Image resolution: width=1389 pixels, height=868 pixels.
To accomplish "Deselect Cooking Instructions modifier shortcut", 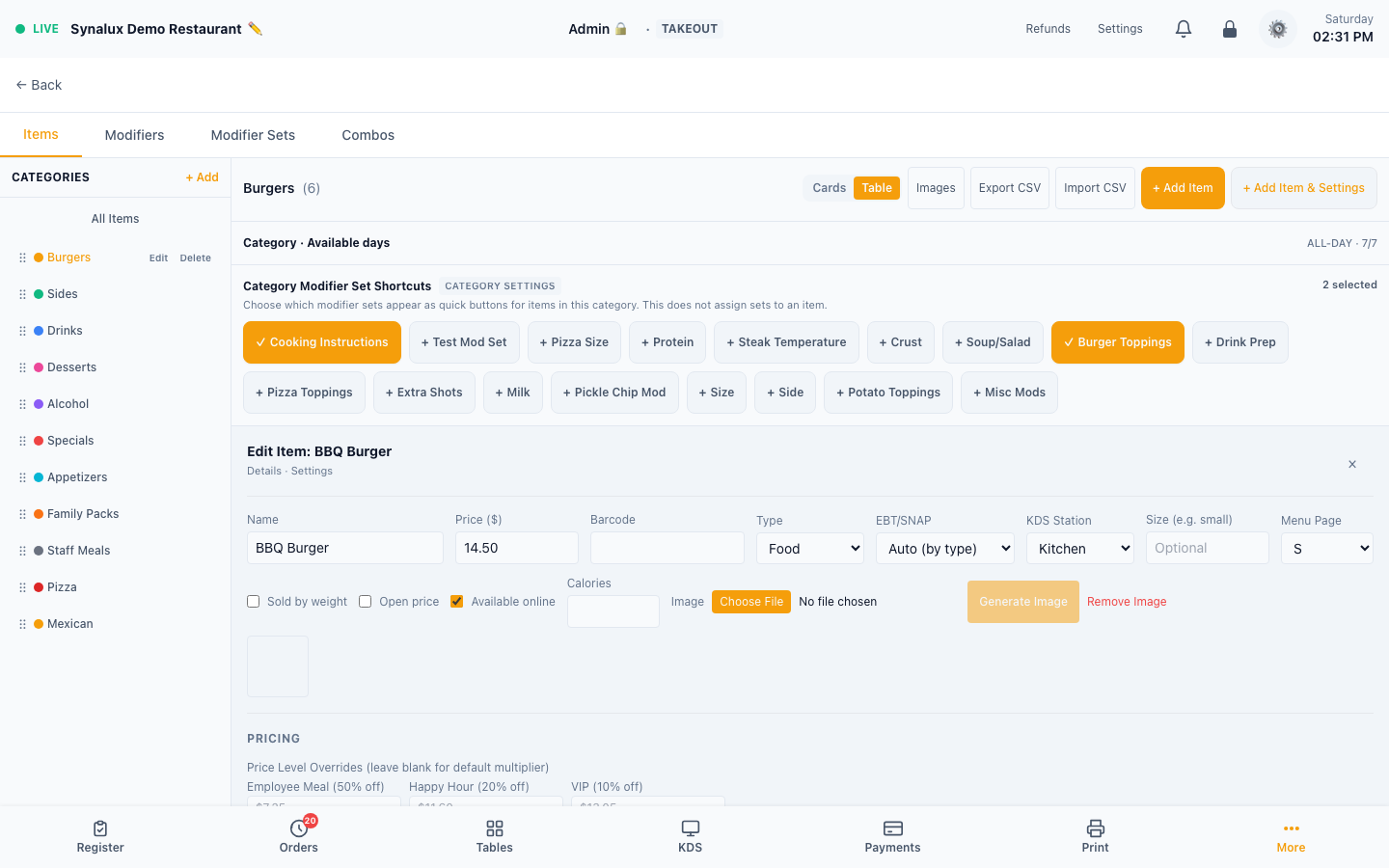I will pyautogui.click(x=322, y=342).
